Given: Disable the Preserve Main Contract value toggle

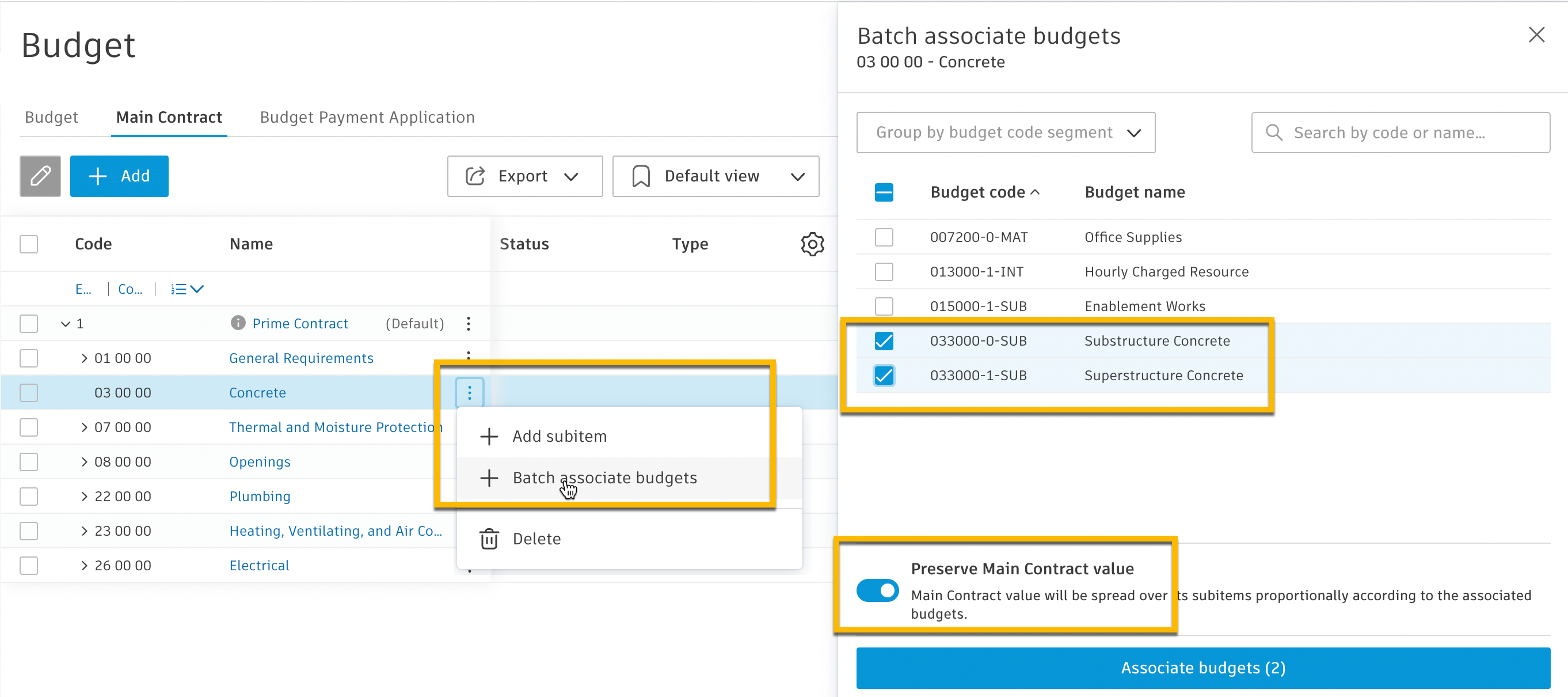Looking at the screenshot, I should tap(877, 590).
